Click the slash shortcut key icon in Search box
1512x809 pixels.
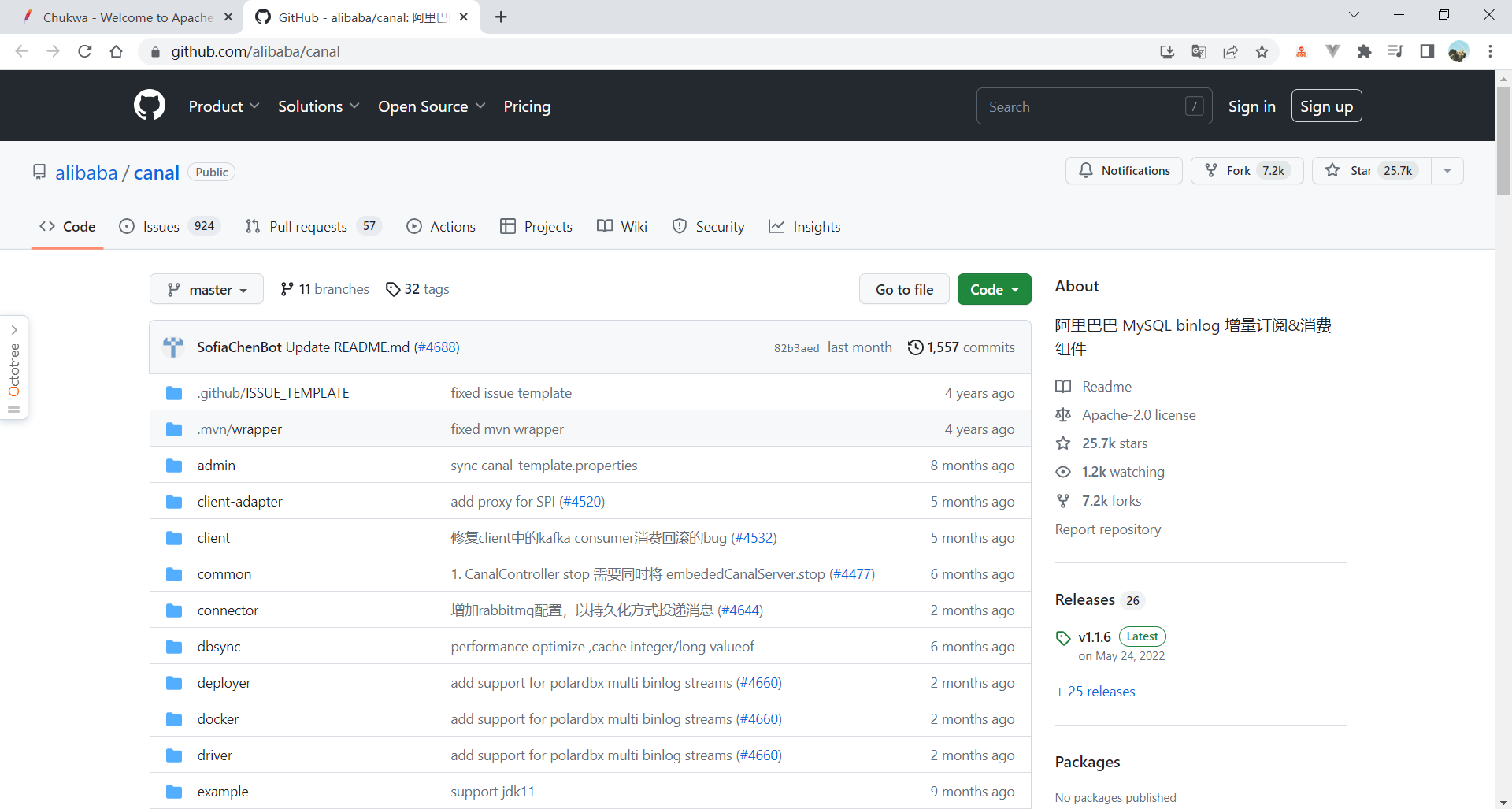click(1195, 106)
